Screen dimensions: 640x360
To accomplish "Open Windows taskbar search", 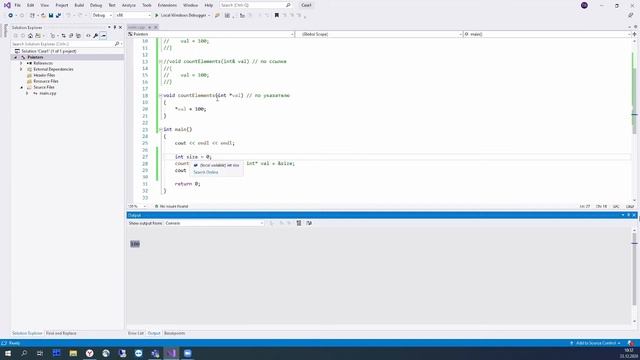I will pyautogui.click(x=24, y=353).
